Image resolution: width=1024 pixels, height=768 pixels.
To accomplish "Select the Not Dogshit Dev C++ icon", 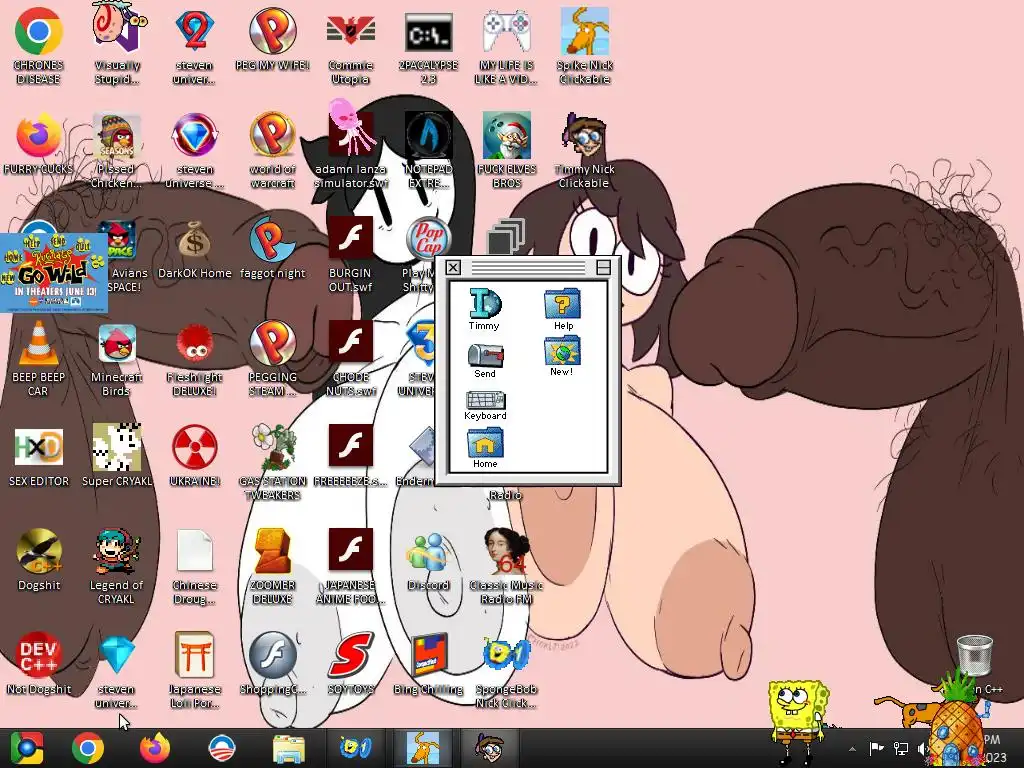I will pyautogui.click(x=38, y=663).
